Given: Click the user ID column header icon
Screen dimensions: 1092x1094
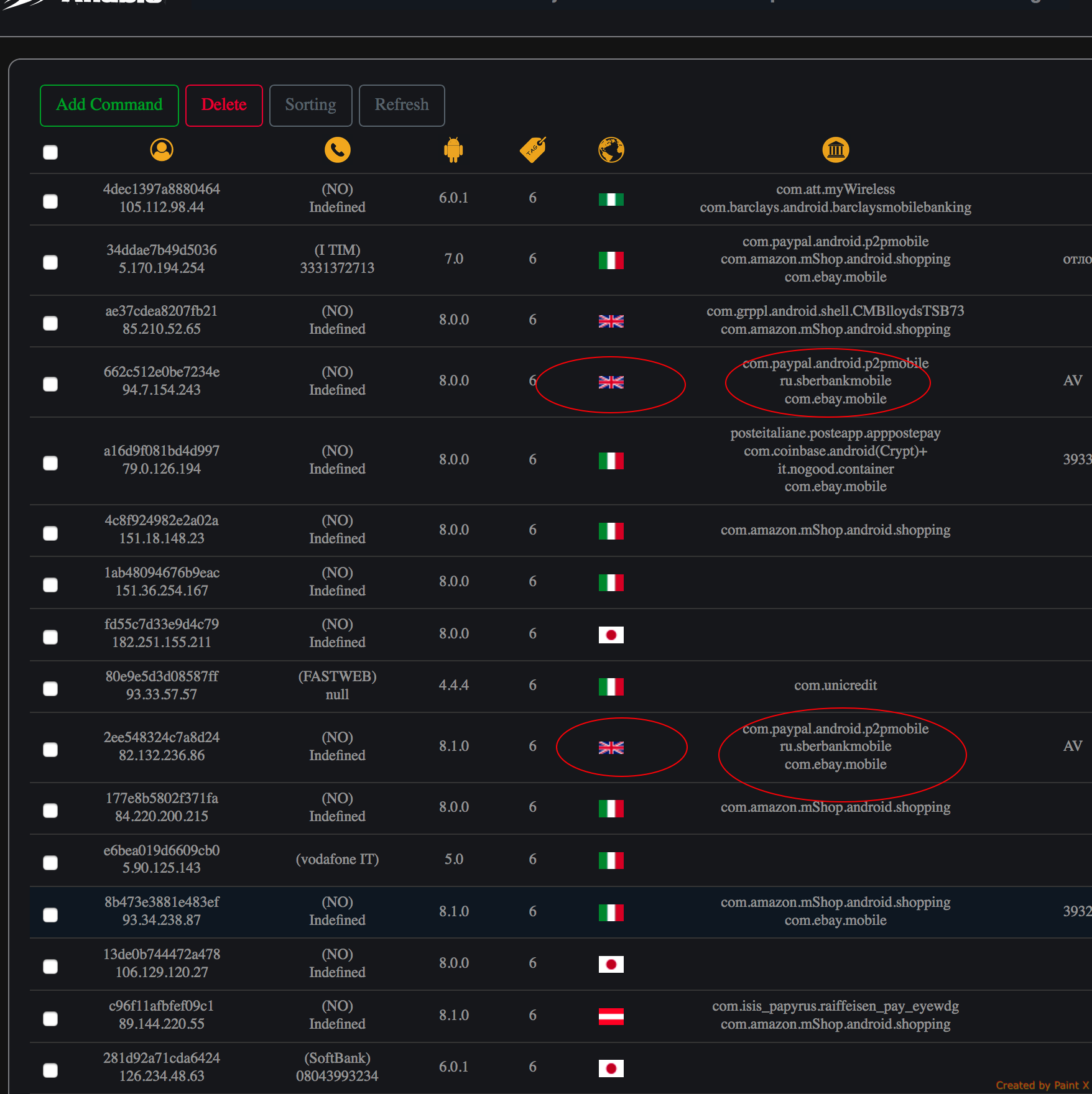Looking at the screenshot, I should pos(162,150).
